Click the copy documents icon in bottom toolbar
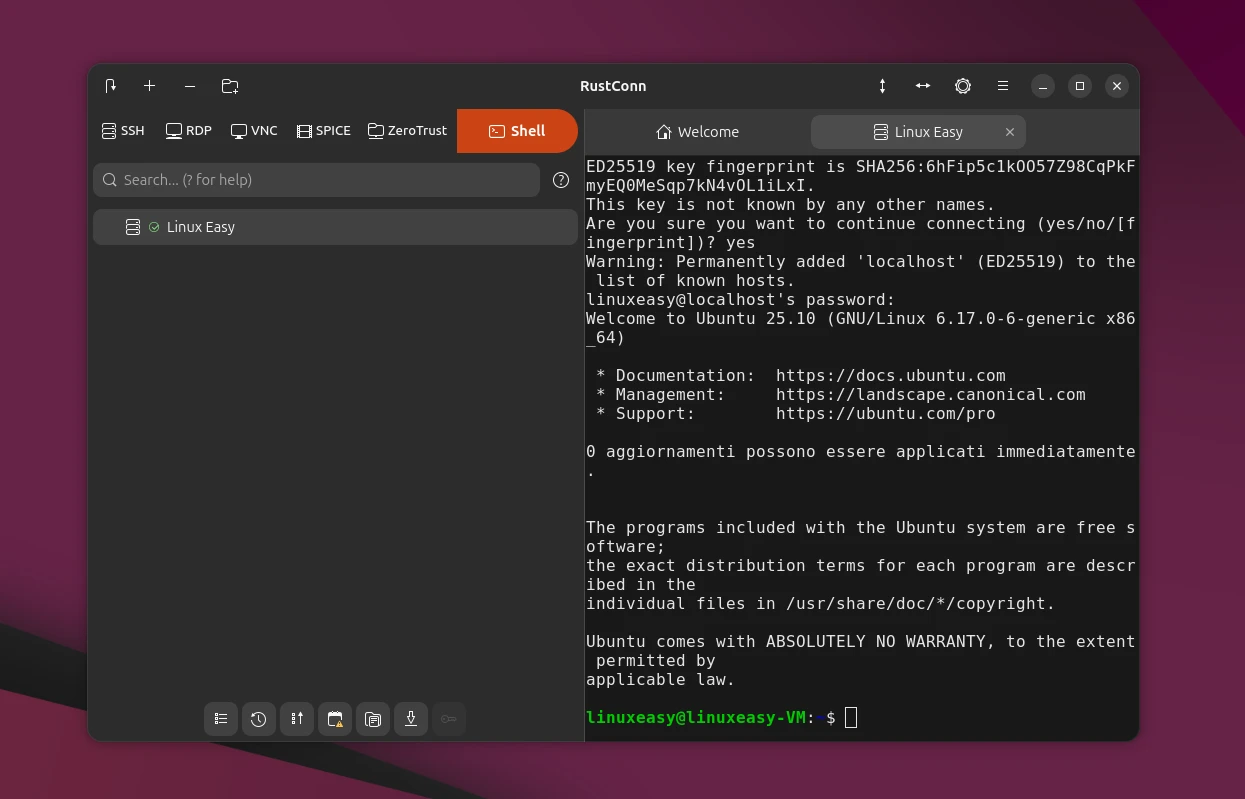The width and height of the screenshot is (1245, 799). coord(373,719)
